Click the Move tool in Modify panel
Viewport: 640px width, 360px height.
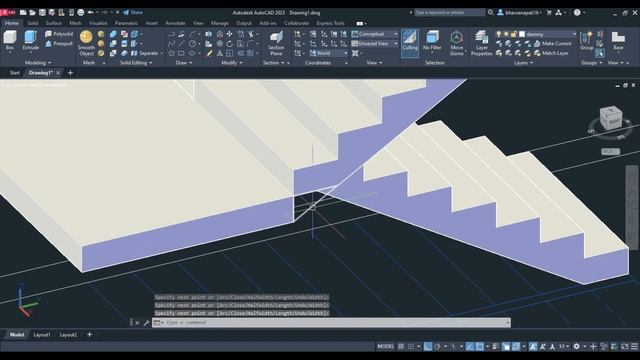pos(229,34)
